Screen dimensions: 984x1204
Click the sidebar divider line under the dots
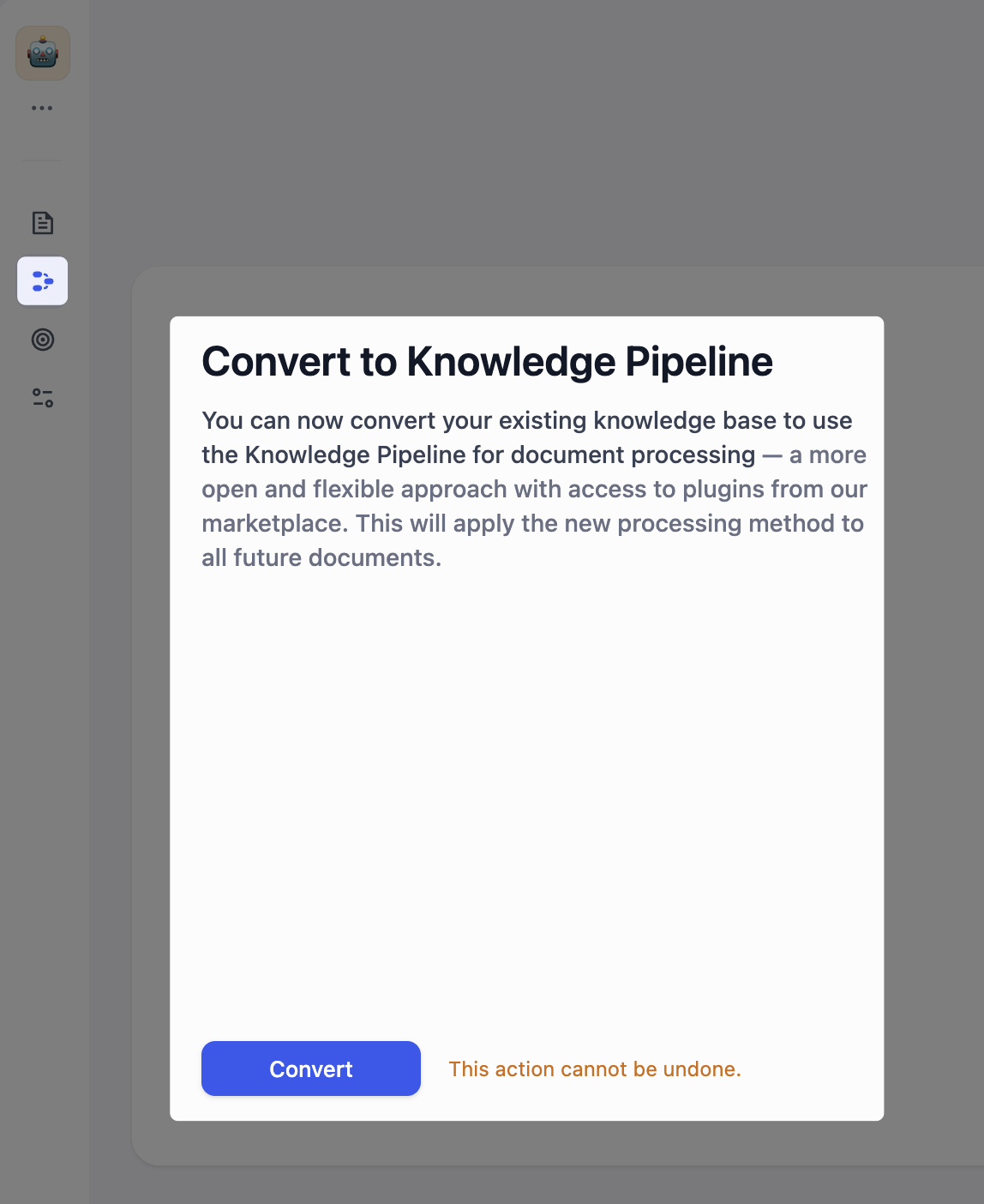coord(42,160)
